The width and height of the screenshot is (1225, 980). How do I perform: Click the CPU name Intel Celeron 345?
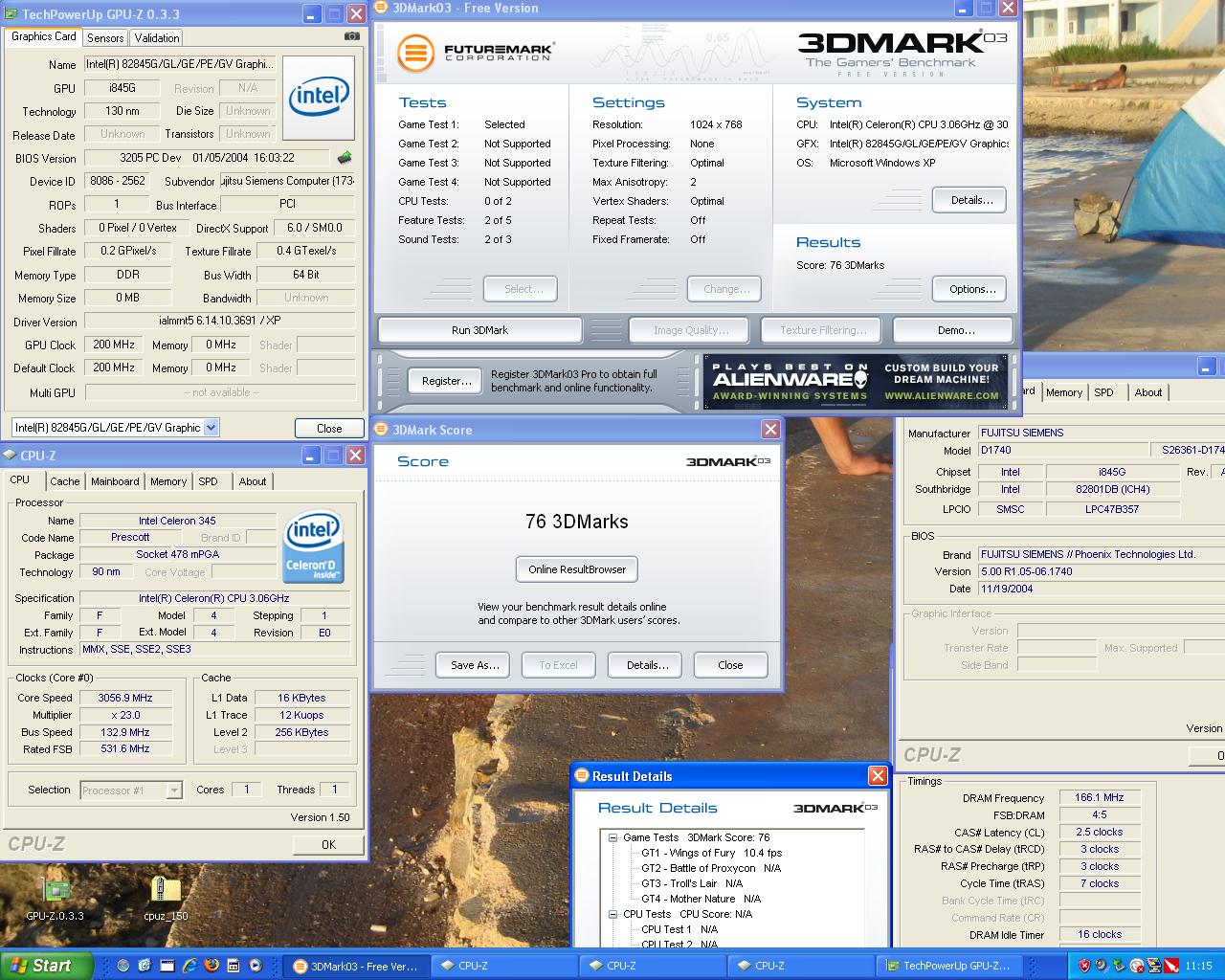point(177,521)
